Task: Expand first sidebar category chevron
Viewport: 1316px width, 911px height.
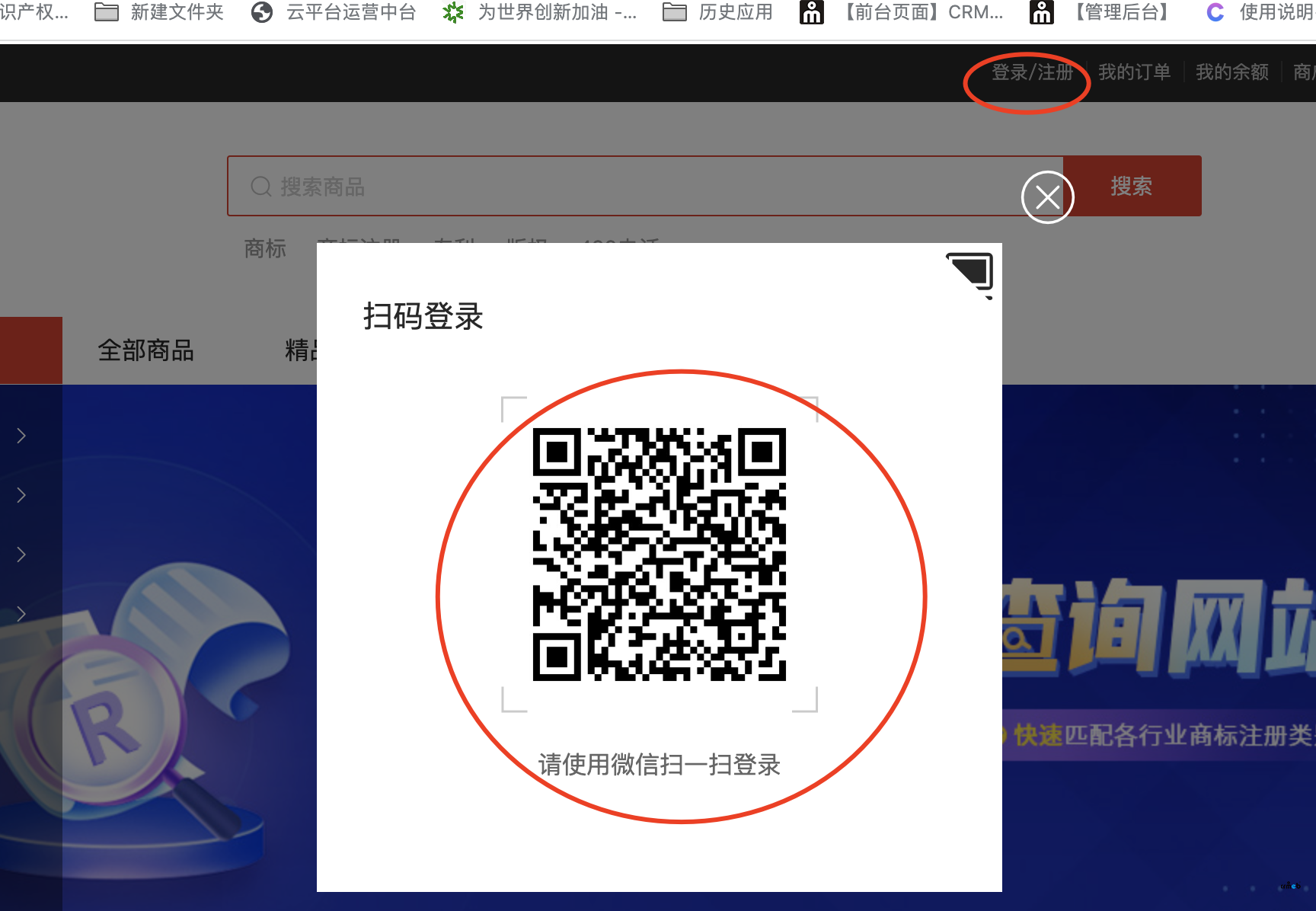Action: point(21,436)
